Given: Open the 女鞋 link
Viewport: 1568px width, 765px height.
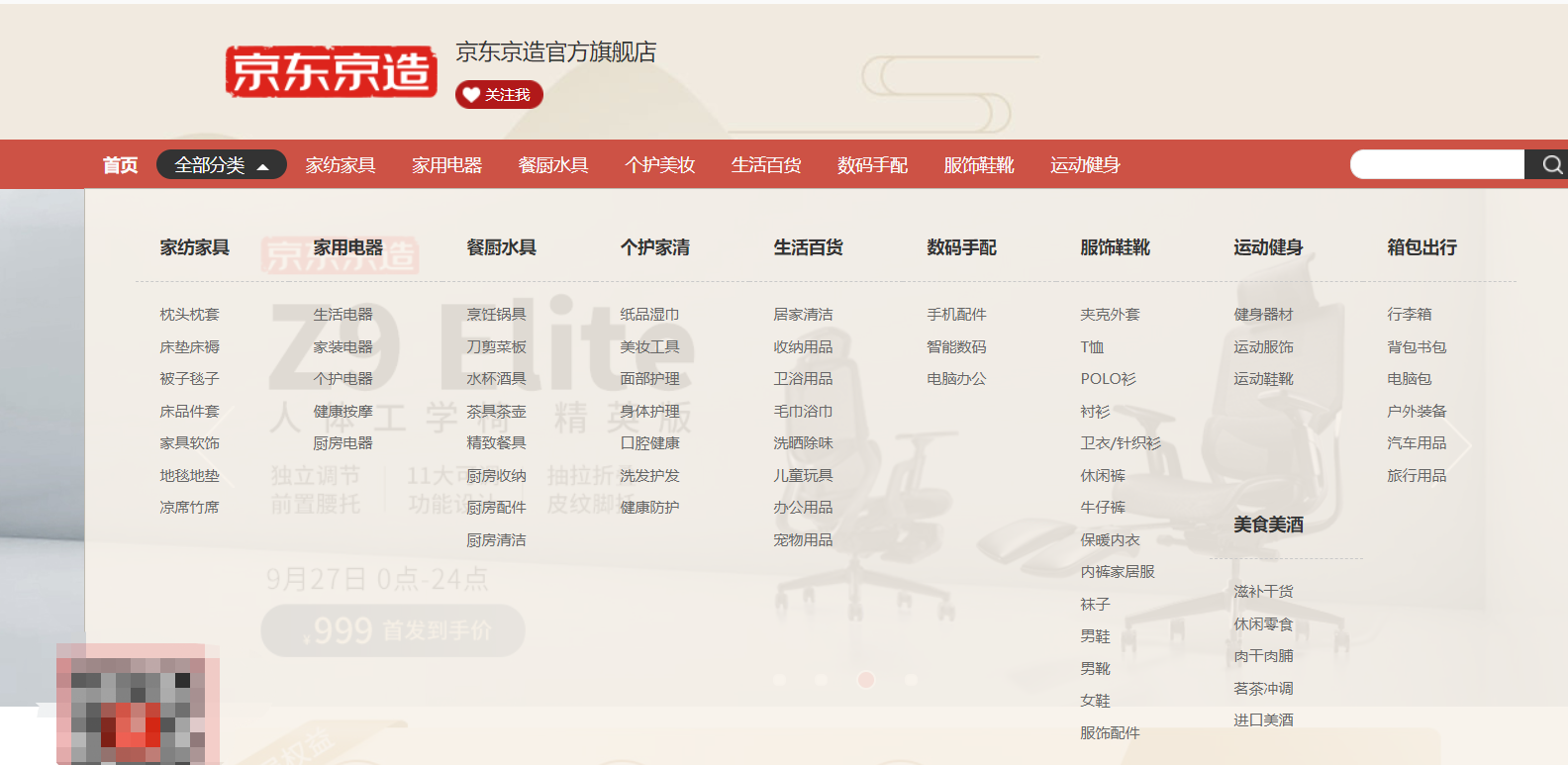Looking at the screenshot, I should click(1096, 701).
